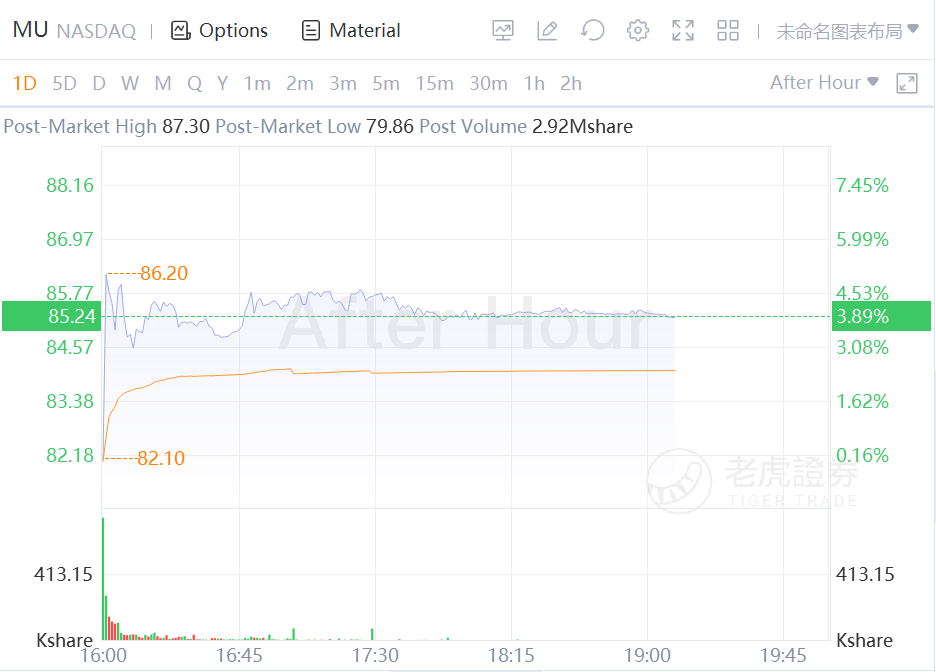
Task: Click the 86.20 high price marker
Action: [164, 273]
